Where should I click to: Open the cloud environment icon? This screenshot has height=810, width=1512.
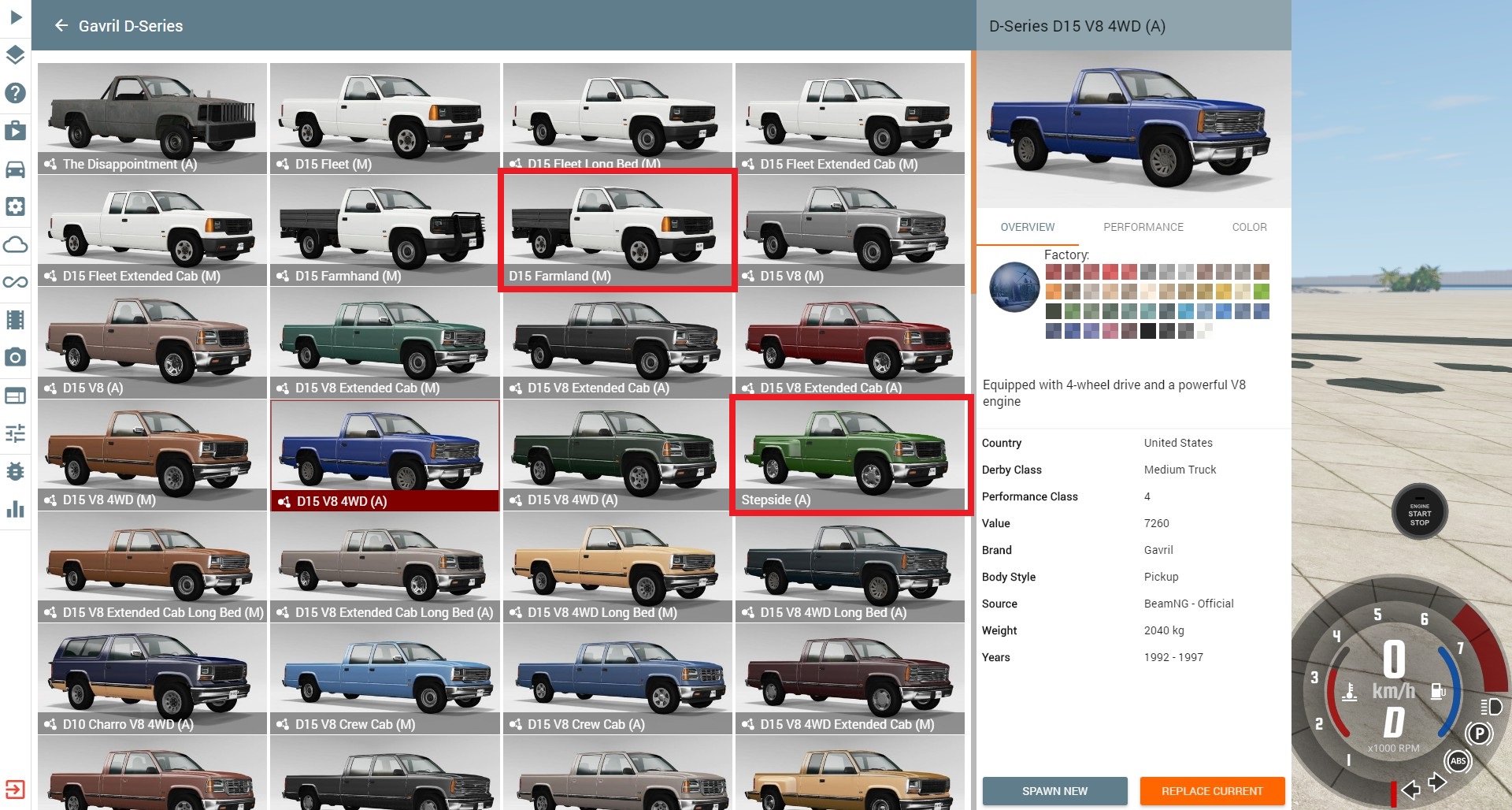pos(16,244)
